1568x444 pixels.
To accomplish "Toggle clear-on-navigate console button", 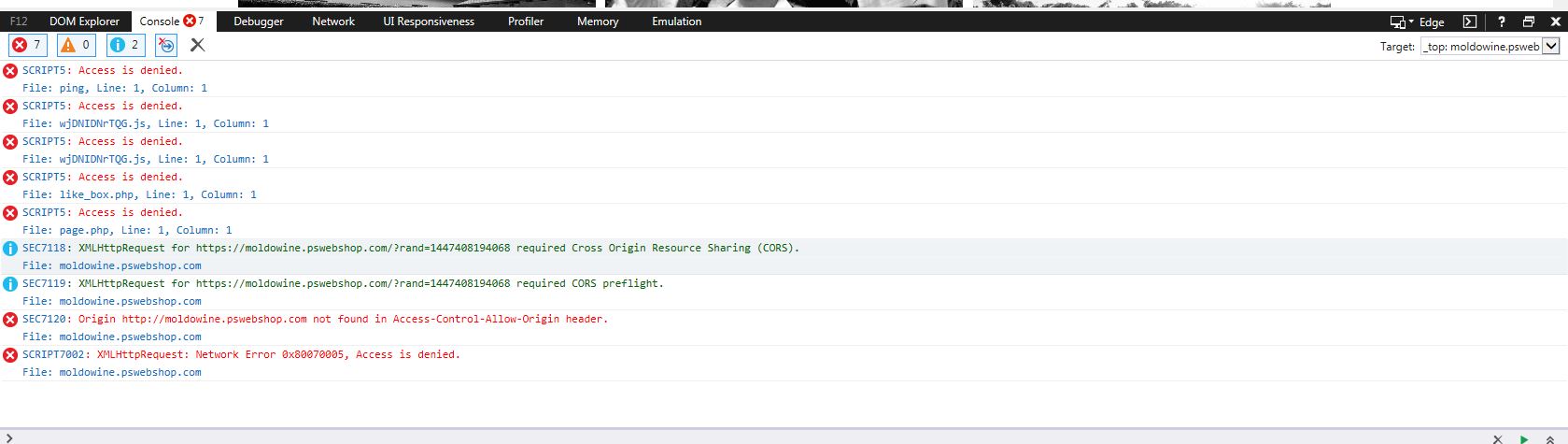I will tap(166, 45).
